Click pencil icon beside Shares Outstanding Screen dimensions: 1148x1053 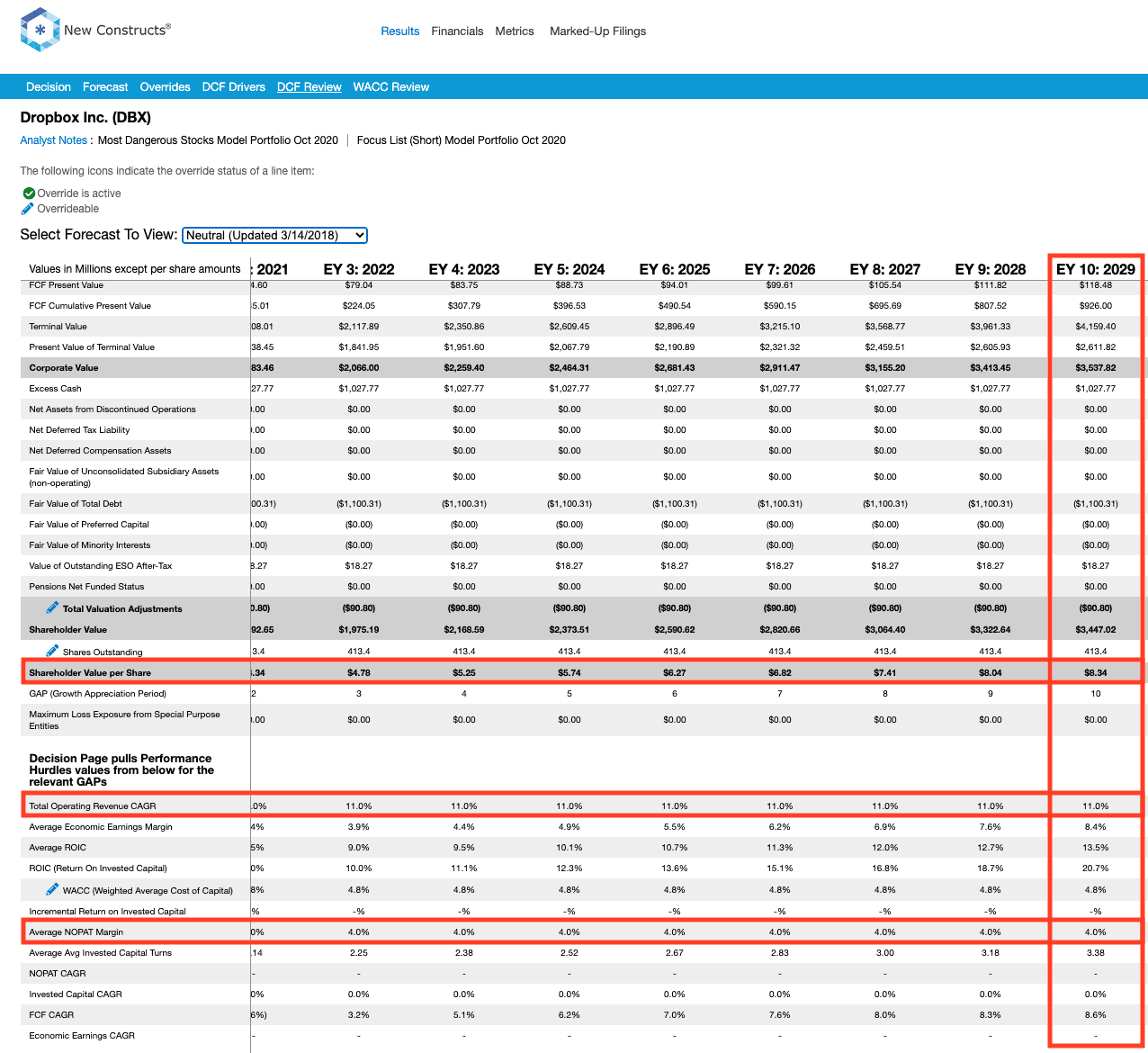point(52,651)
